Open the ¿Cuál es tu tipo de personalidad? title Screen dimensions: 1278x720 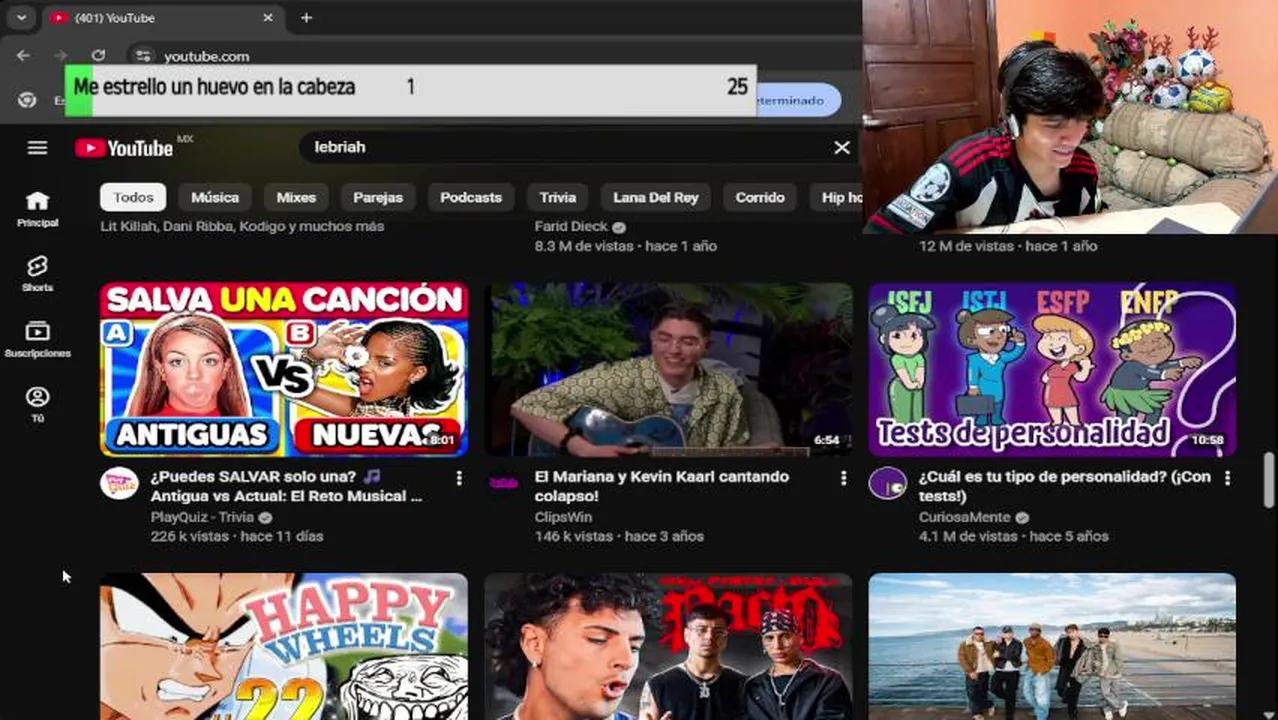1065,486
